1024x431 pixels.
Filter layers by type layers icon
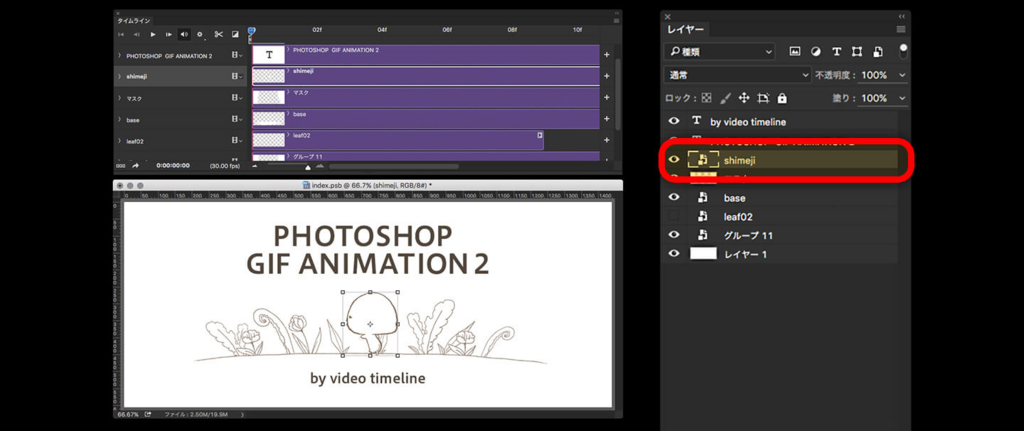[x=837, y=52]
